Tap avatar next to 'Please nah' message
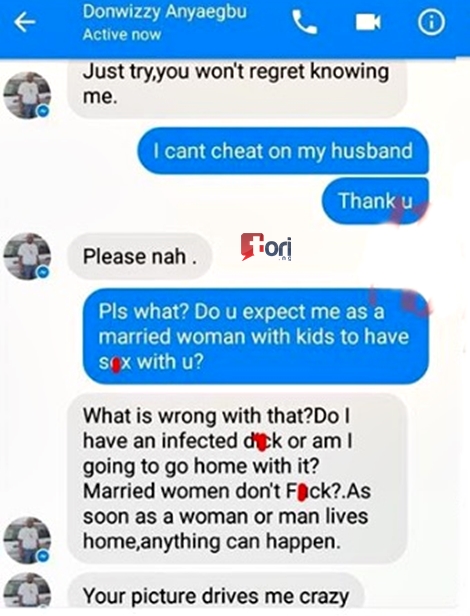The image size is (470, 616). click(x=27, y=256)
